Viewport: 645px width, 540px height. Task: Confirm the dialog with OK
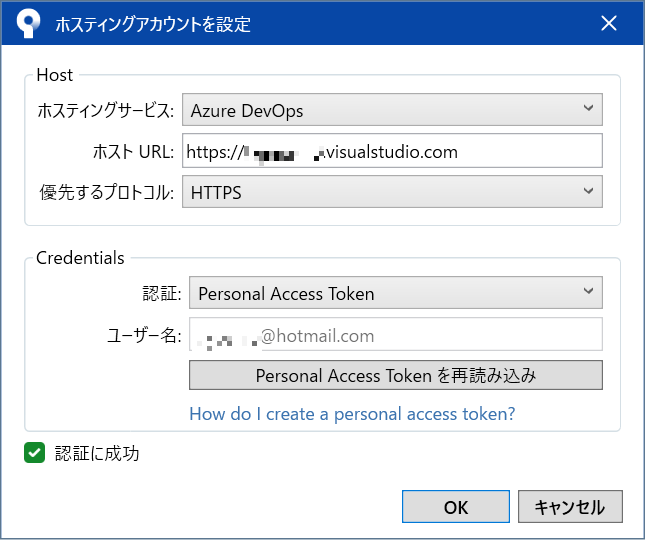455,507
